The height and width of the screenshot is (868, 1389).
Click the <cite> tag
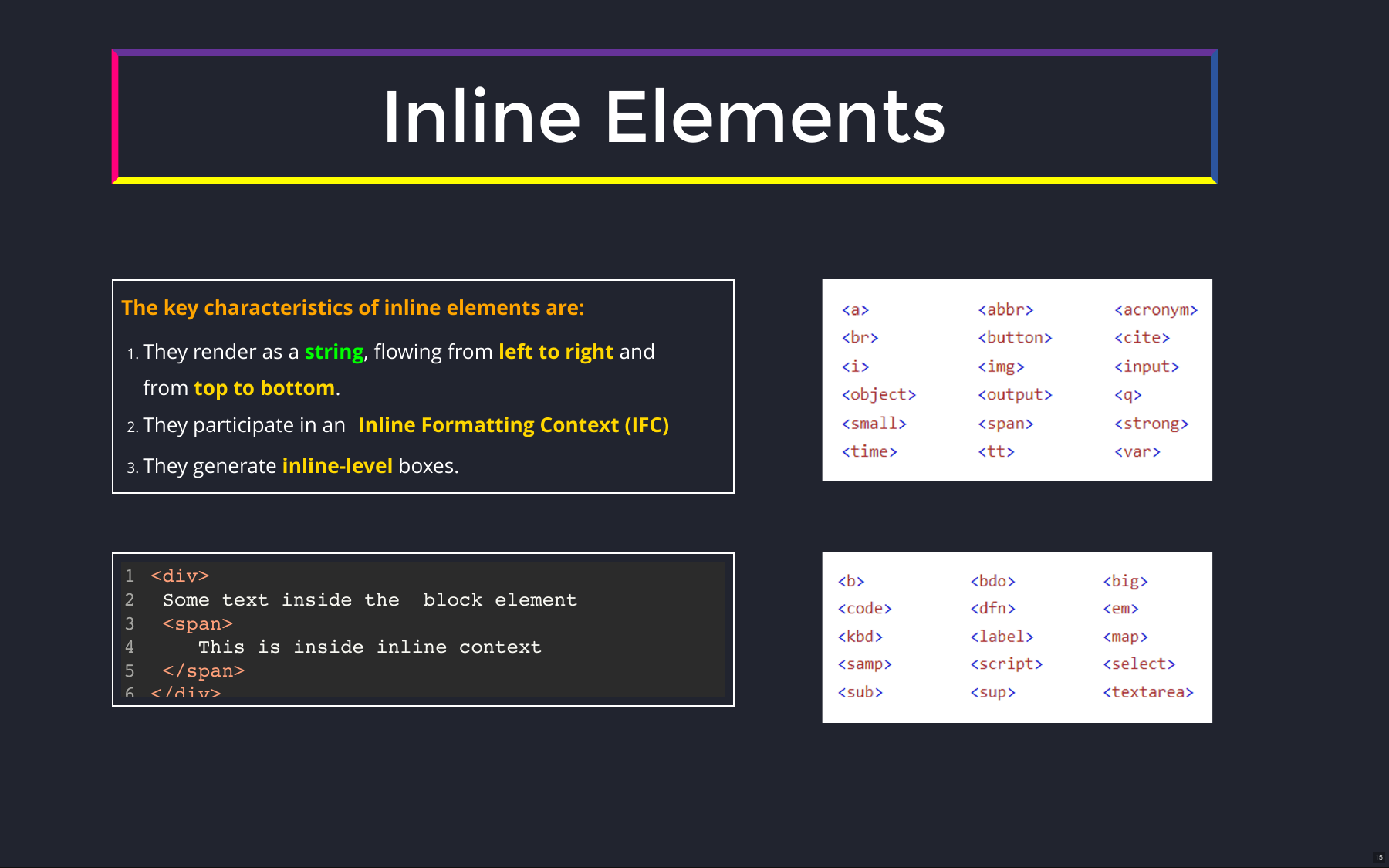coord(1142,337)
